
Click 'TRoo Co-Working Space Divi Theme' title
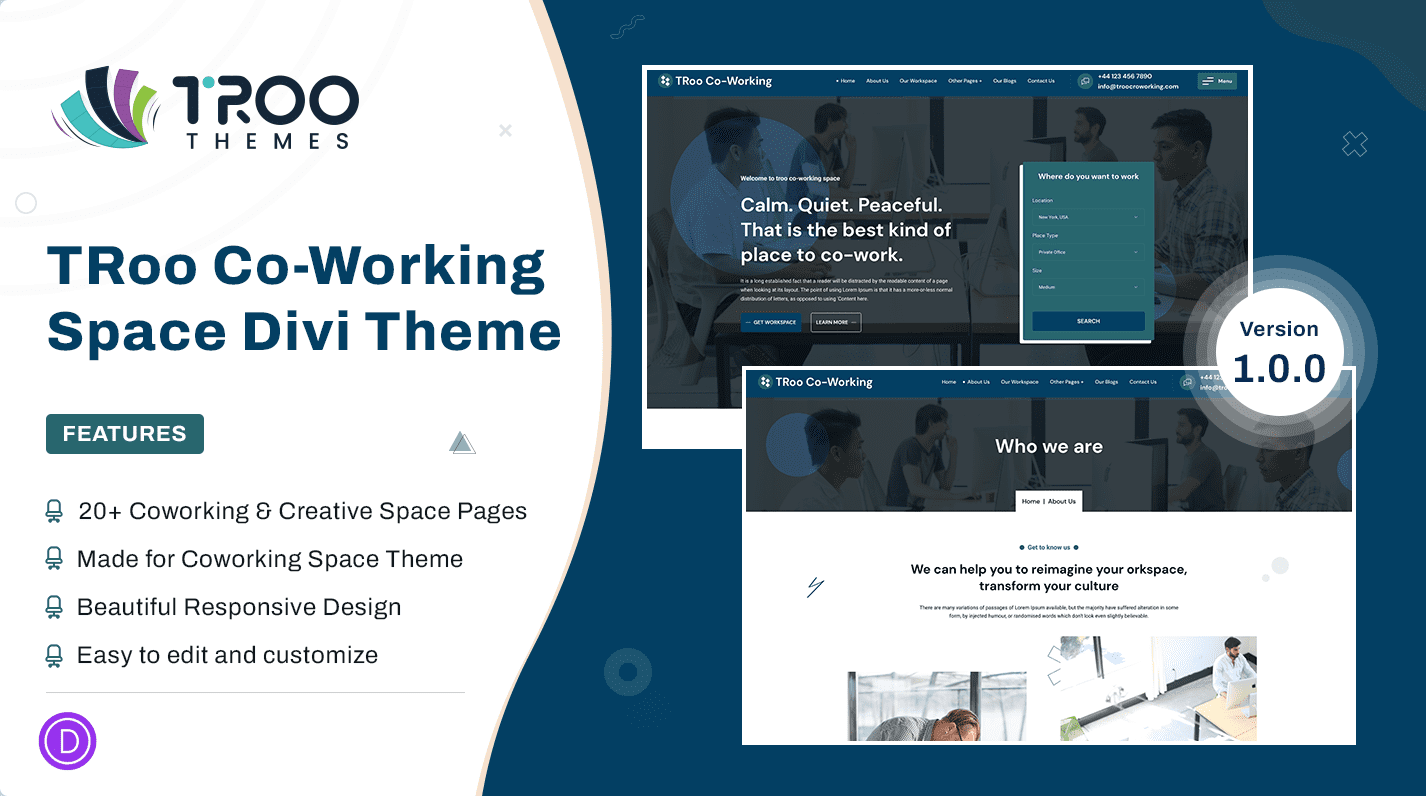point(304,299)
